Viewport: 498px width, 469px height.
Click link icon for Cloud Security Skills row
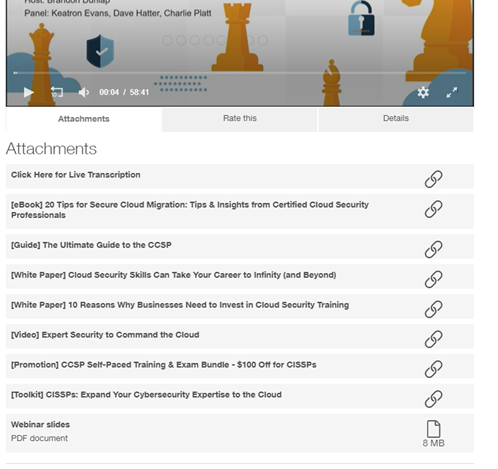[433, 279]
